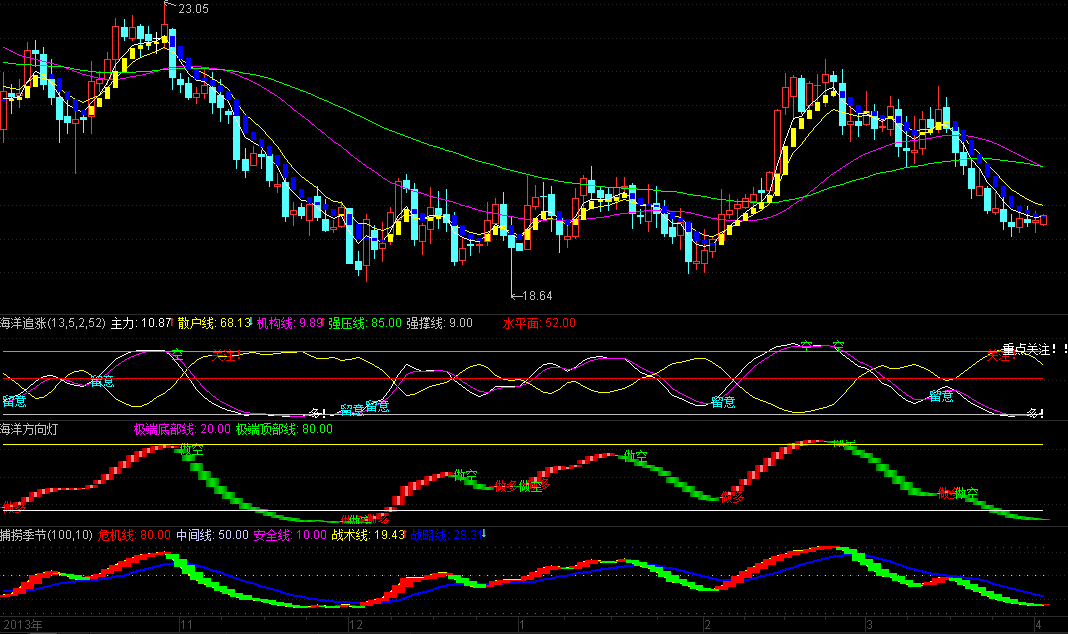Click the green 强压线: 85.00 label
The image size is (1068, 634).
tap(366, 323)
